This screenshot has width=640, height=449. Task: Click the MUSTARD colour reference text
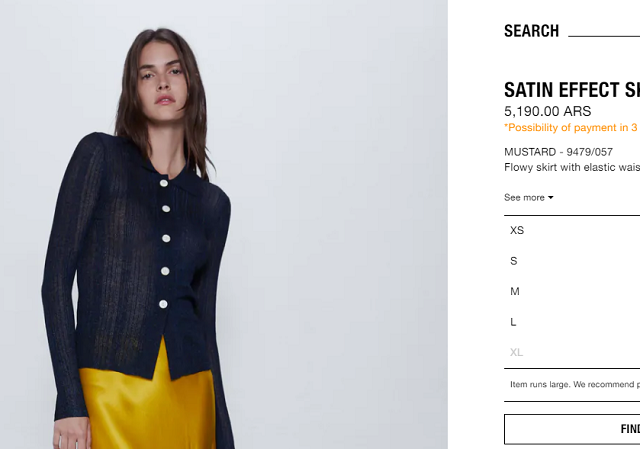558,152
